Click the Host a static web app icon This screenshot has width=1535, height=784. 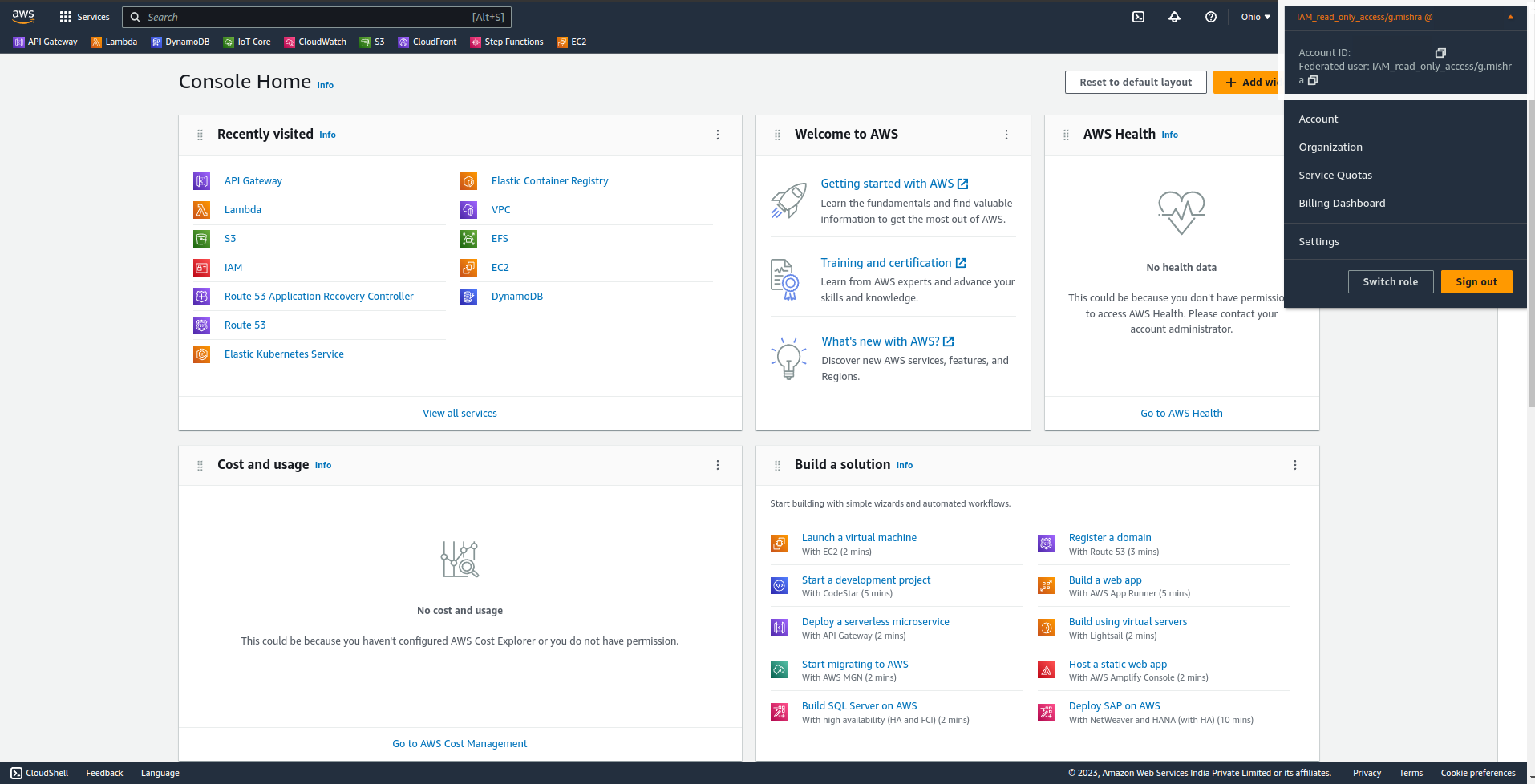coord(1047,670)
